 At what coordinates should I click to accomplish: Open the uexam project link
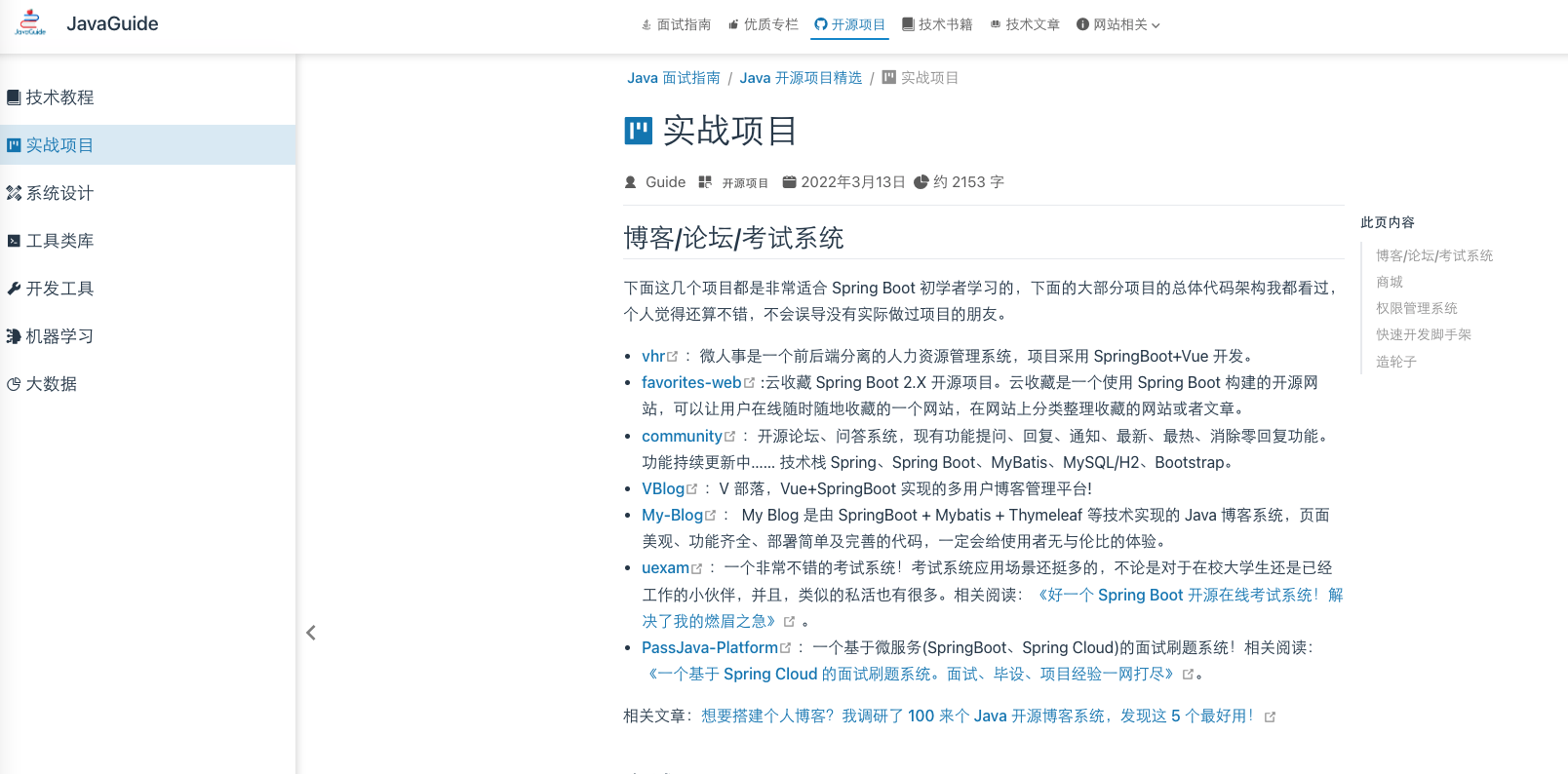point(672,567)
